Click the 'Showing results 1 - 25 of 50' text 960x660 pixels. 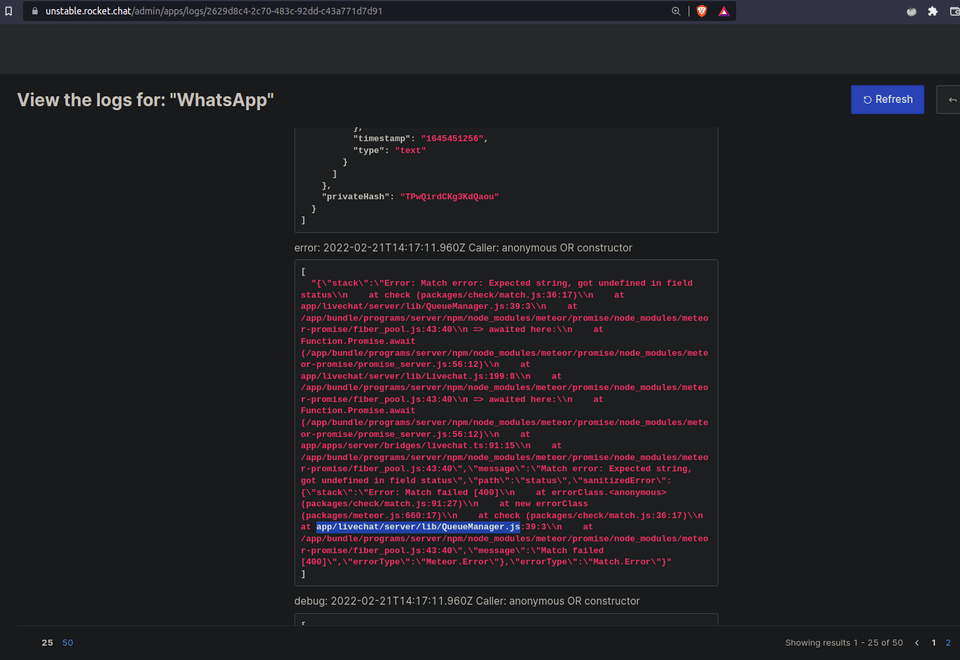(x=844, y=642)
